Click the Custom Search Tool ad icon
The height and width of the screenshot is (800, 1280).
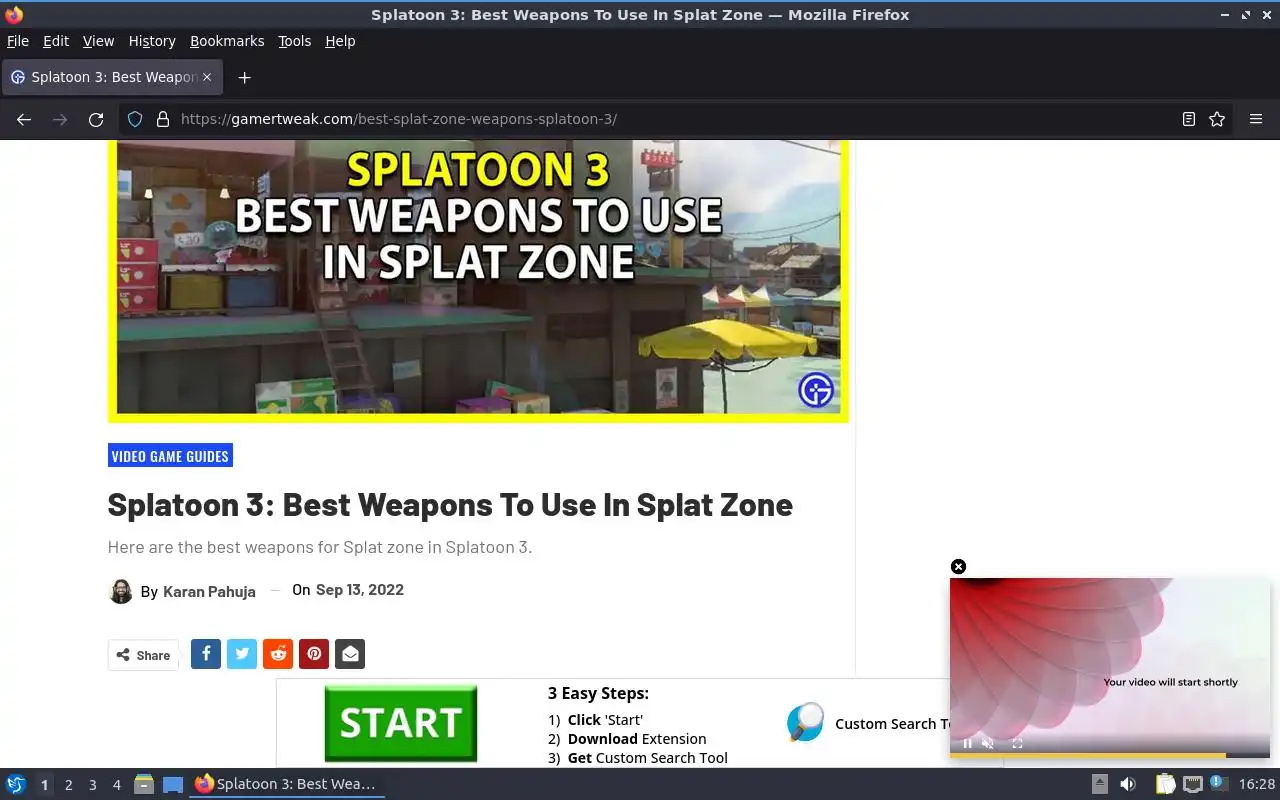[x=805, y=722]
